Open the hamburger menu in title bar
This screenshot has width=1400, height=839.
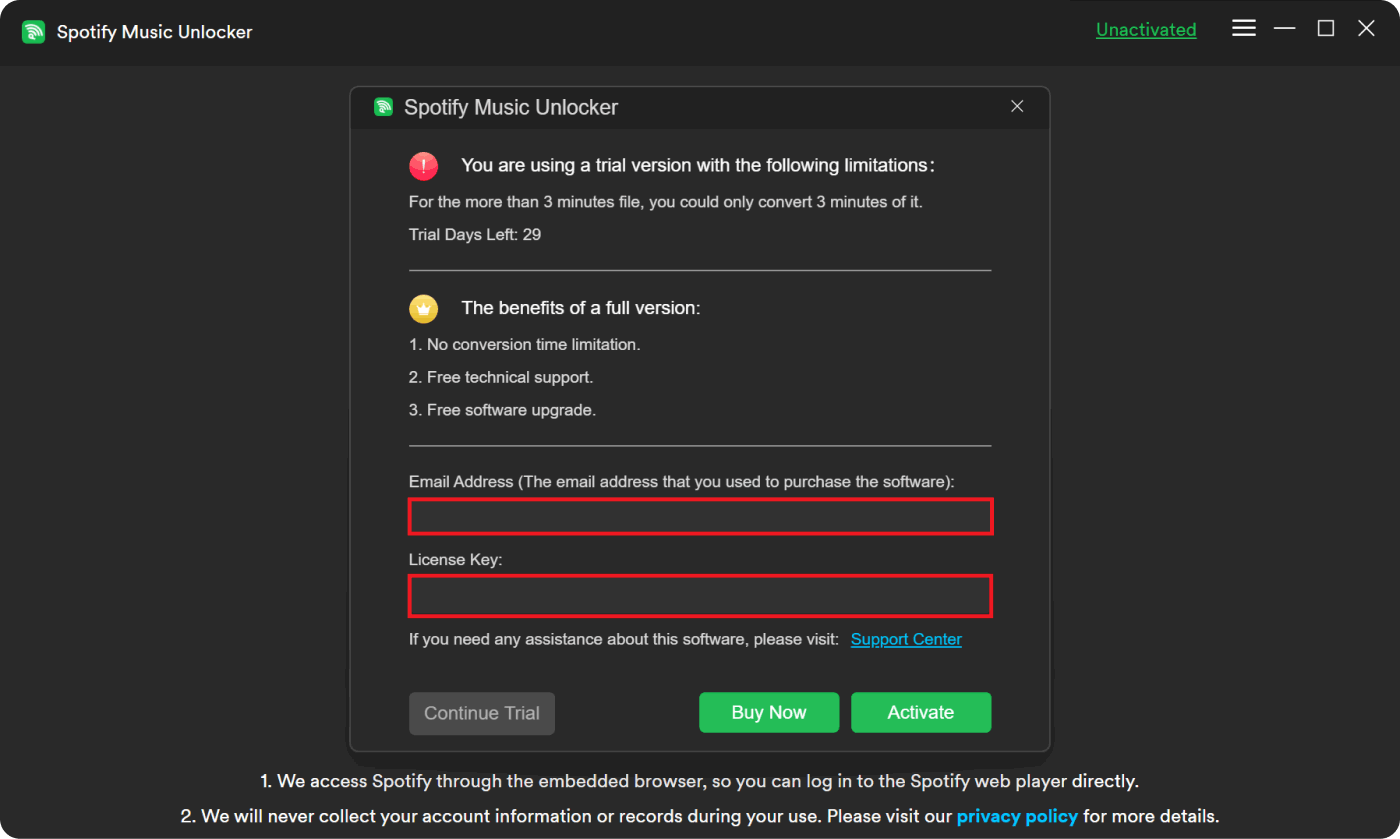[1243, 29]
